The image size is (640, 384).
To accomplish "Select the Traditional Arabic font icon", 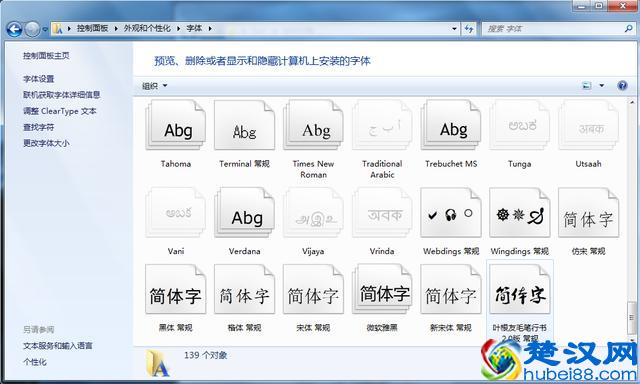I will (x=382, y=125).
